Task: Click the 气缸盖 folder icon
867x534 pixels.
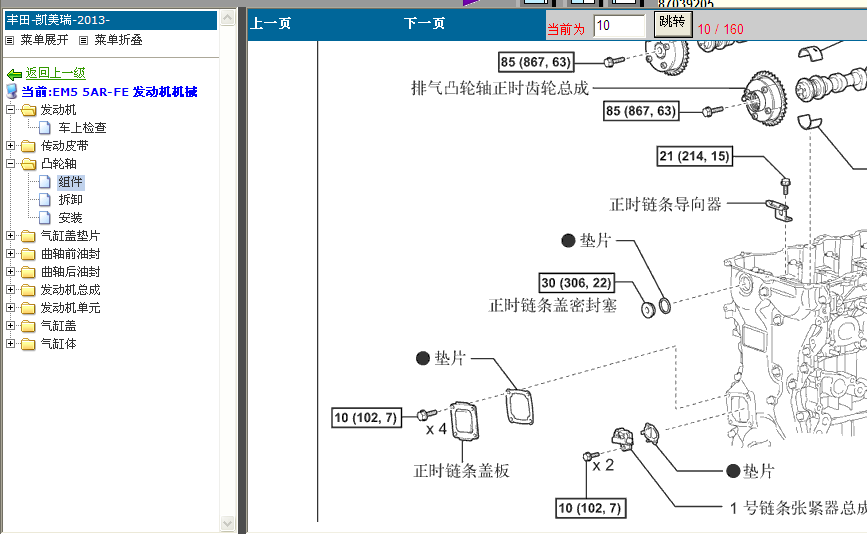Action: pos(28,326)
